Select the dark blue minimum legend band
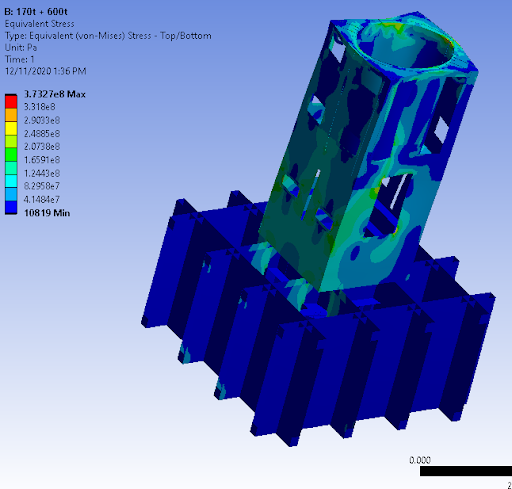The height and width of the screenshot is (489, 512). [x=11, y=207]
